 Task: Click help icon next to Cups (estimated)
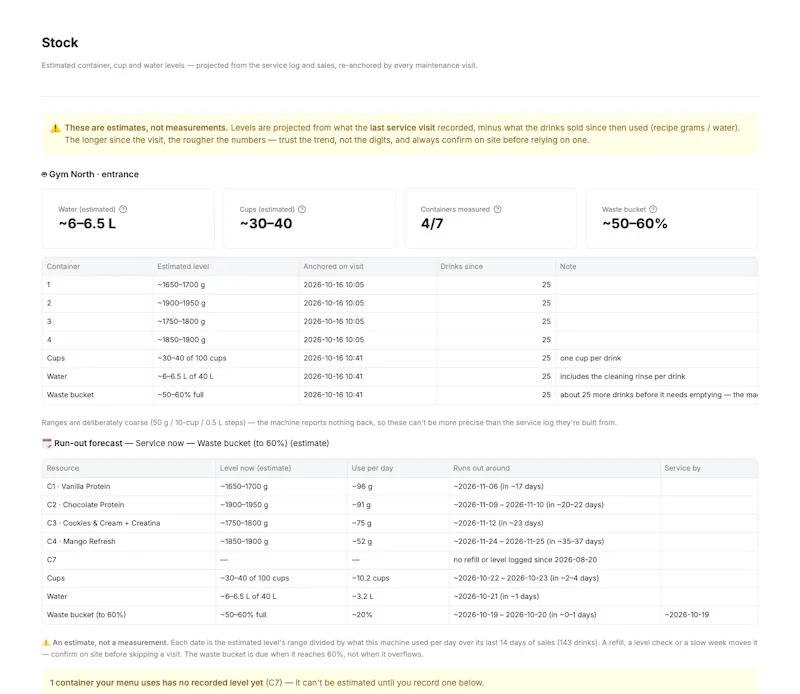coord(302,209)
